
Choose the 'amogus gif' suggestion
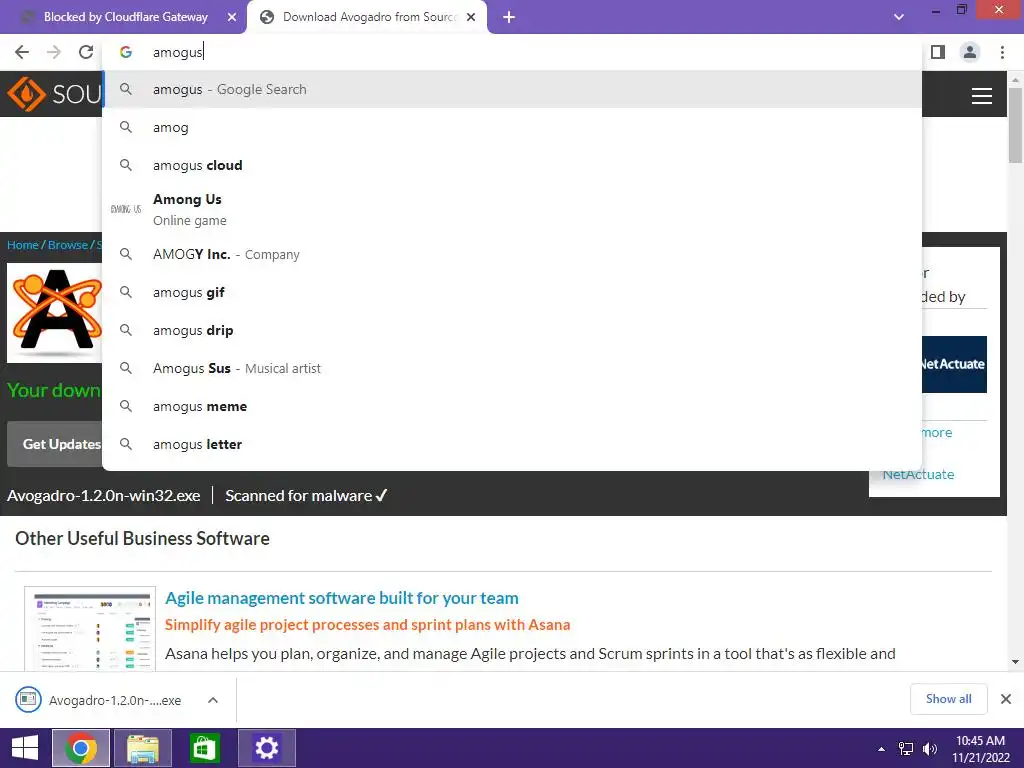(513, 292)
